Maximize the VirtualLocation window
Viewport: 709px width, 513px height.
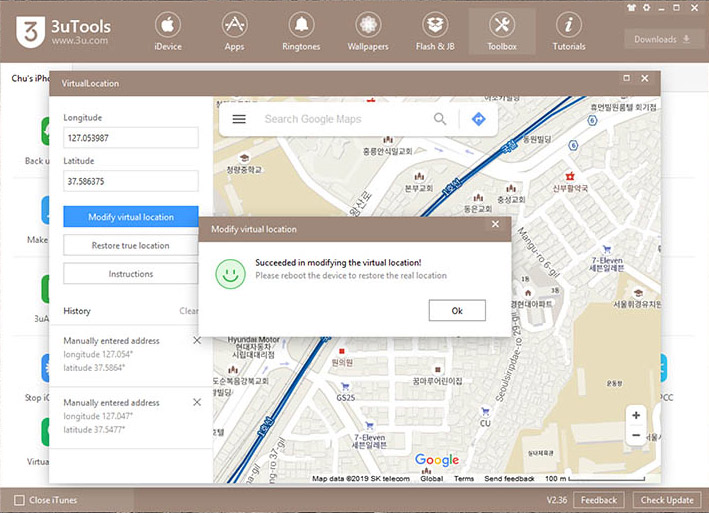tap(626, 78)
